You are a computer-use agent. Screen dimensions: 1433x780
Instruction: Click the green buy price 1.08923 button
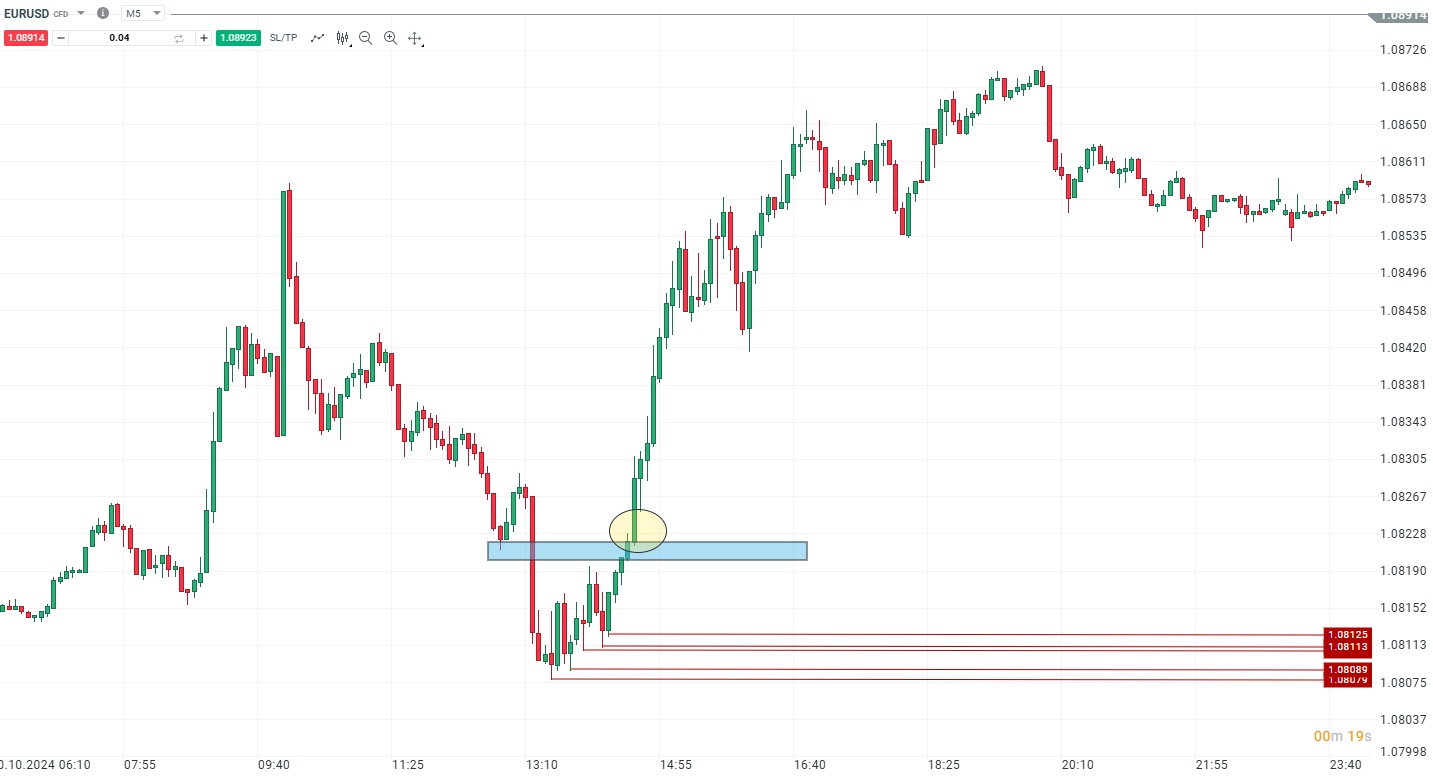tap(238, 38)
